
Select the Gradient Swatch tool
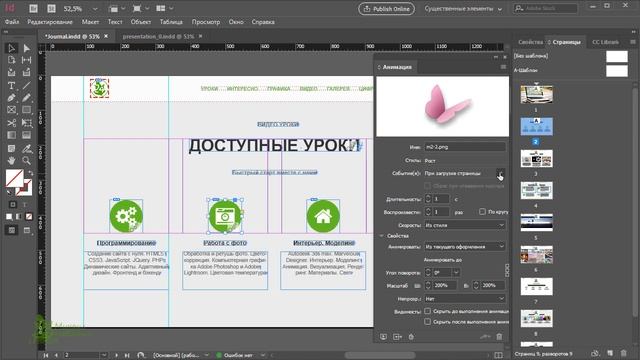11,135
